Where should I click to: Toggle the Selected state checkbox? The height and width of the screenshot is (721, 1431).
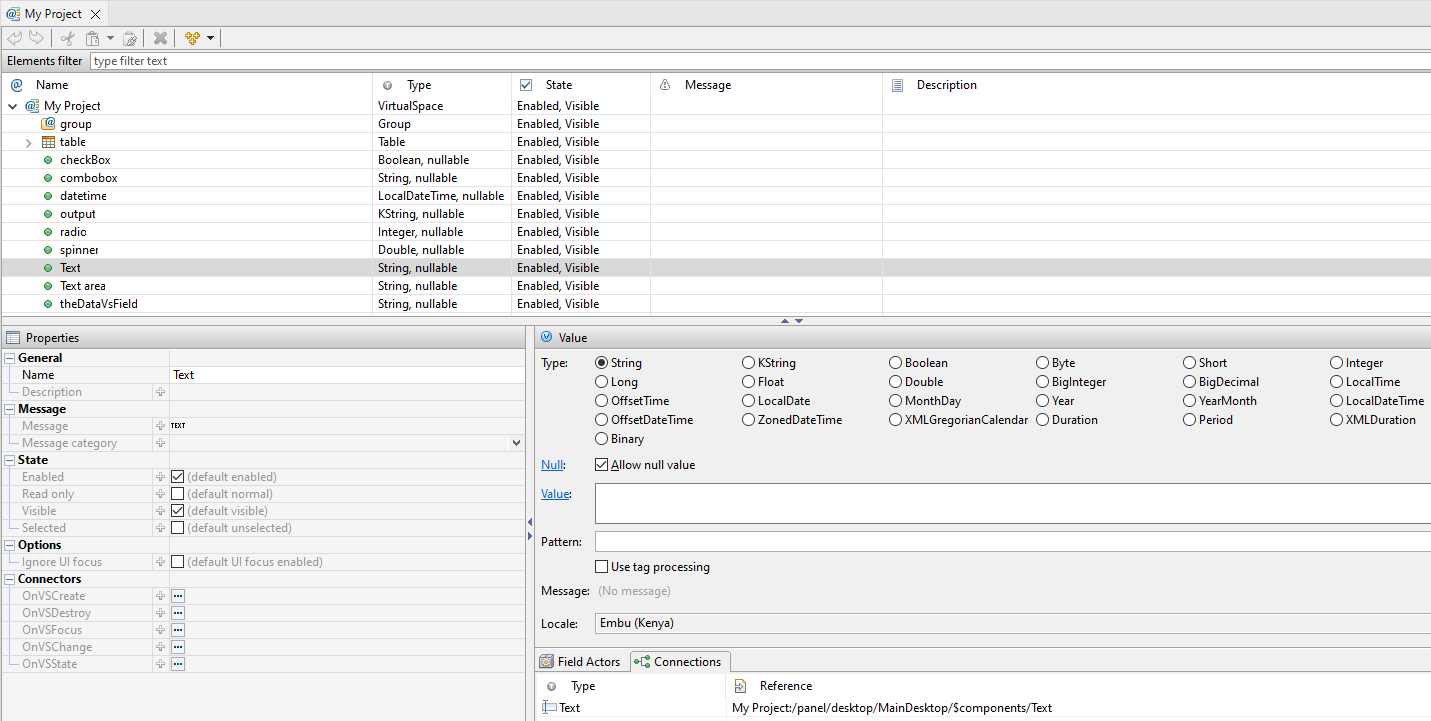[178, 528]
